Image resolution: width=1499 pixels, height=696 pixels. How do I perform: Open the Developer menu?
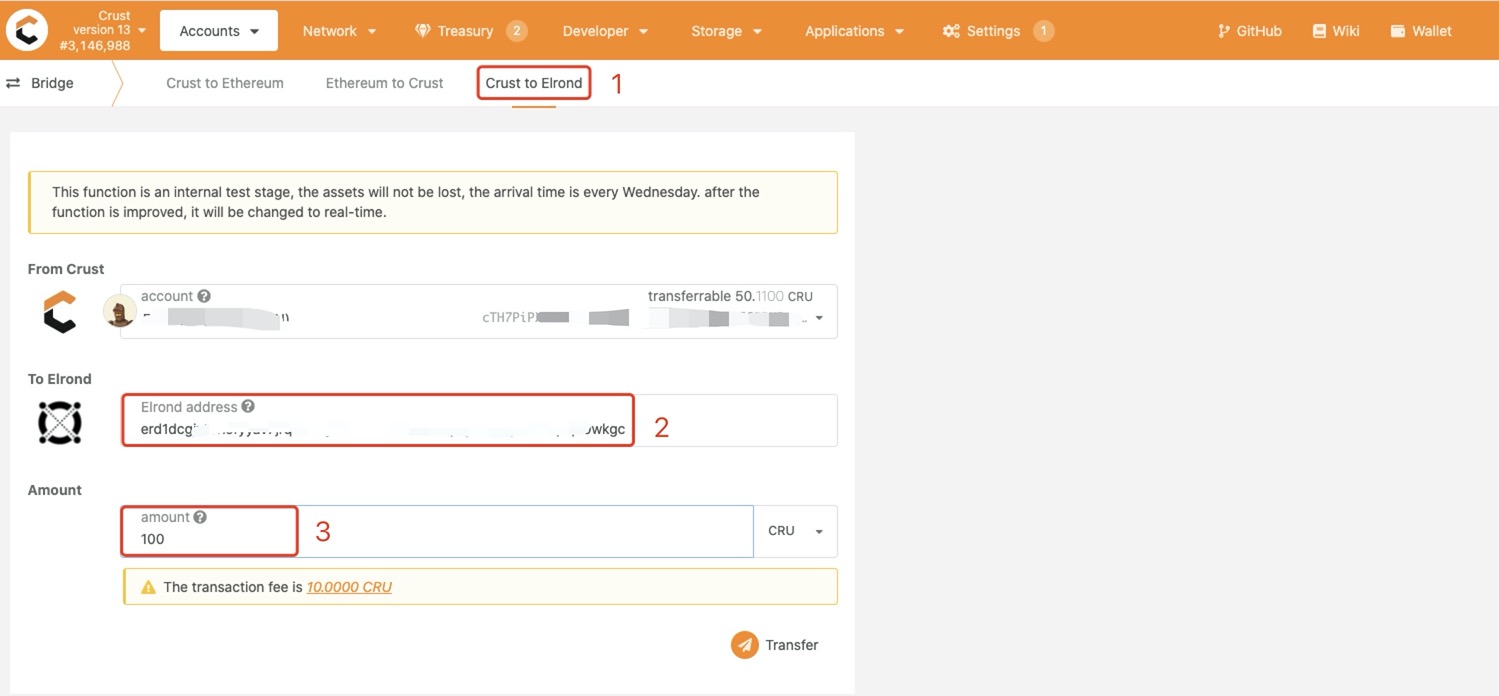(x=605, y=31)
